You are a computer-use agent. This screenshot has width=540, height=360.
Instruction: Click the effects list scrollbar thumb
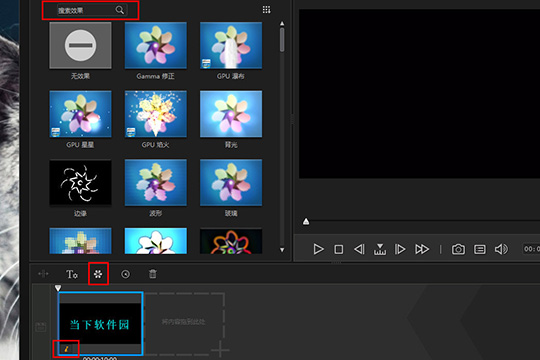tap(282, 40)
